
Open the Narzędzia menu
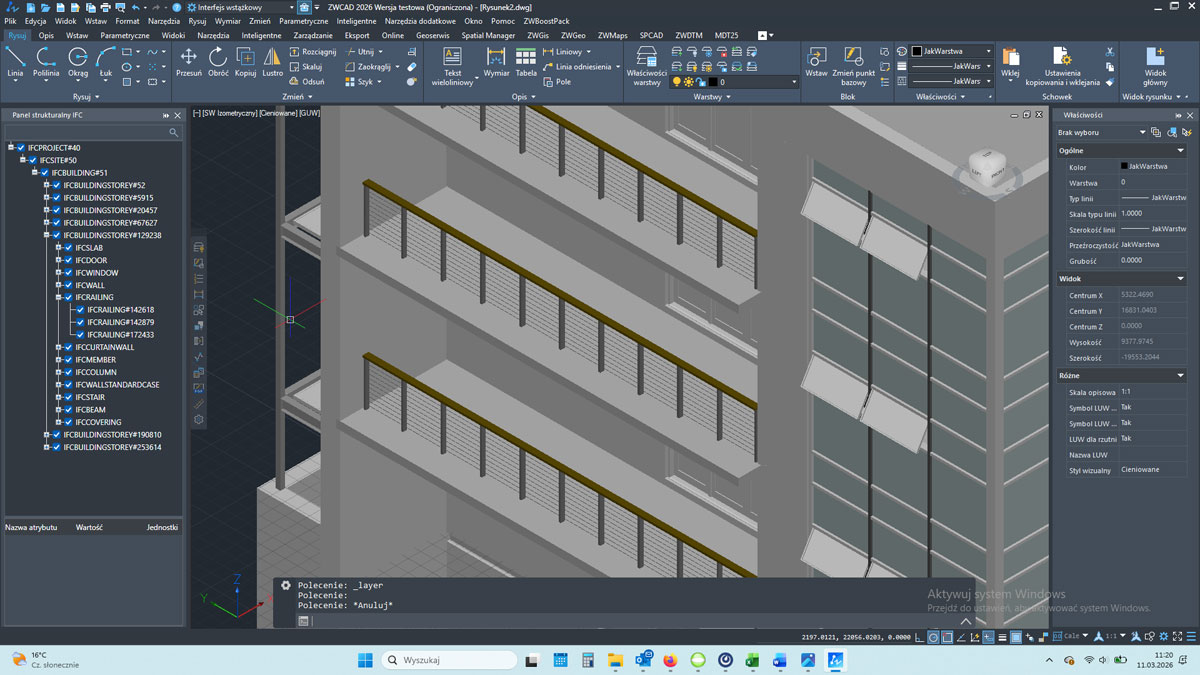click(164, 21)
